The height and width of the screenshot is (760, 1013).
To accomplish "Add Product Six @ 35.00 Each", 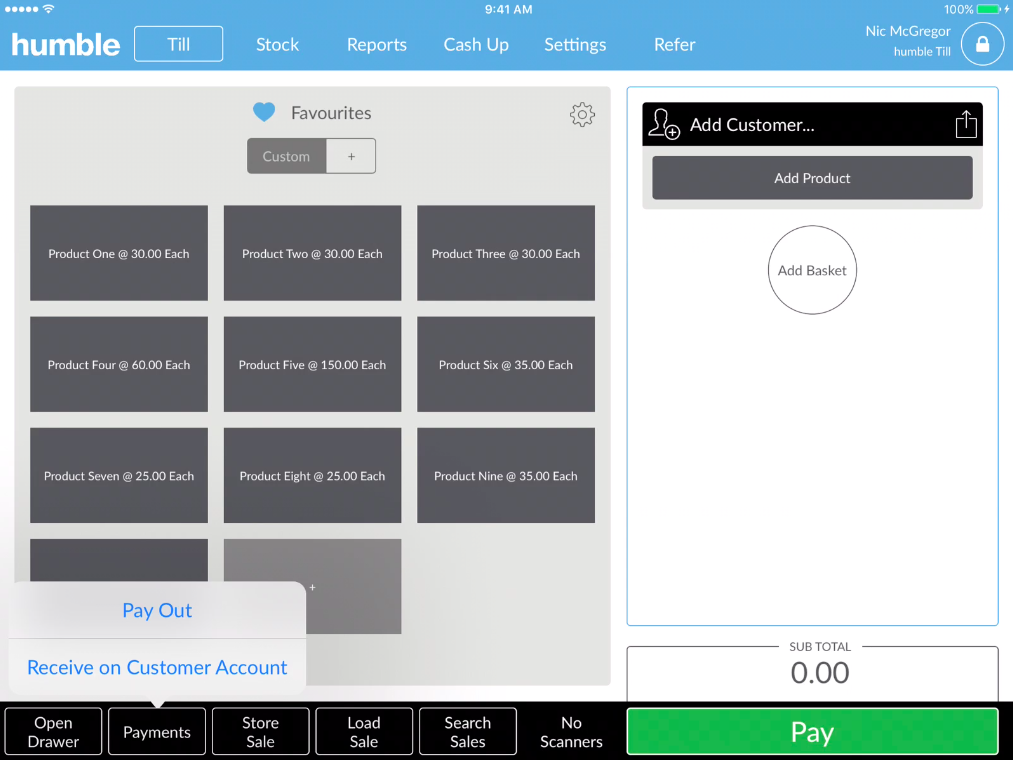I will [x=506, y=364].
